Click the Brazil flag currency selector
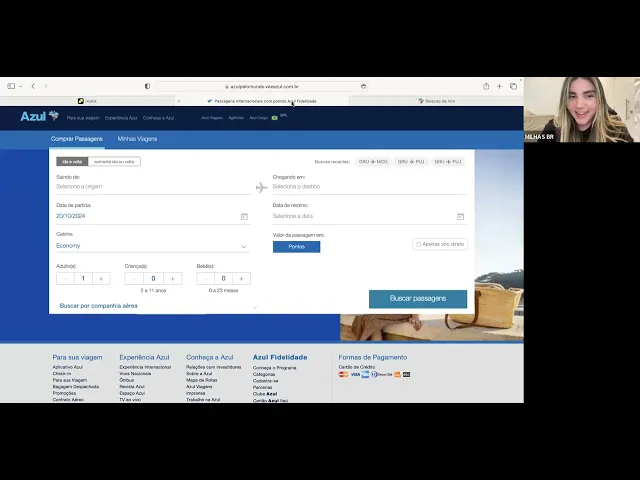The width and height of the screenshot is (640, 480). point(275,118)
